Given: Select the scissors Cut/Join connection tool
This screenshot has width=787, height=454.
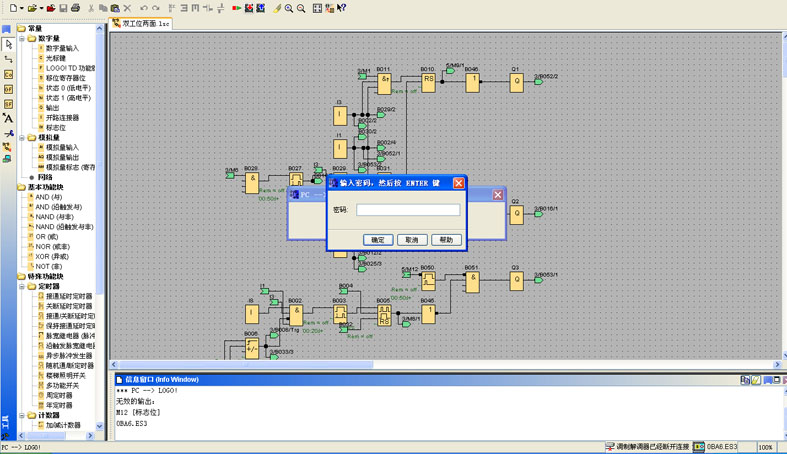Looking at the screenshot, I should [8, 133].
